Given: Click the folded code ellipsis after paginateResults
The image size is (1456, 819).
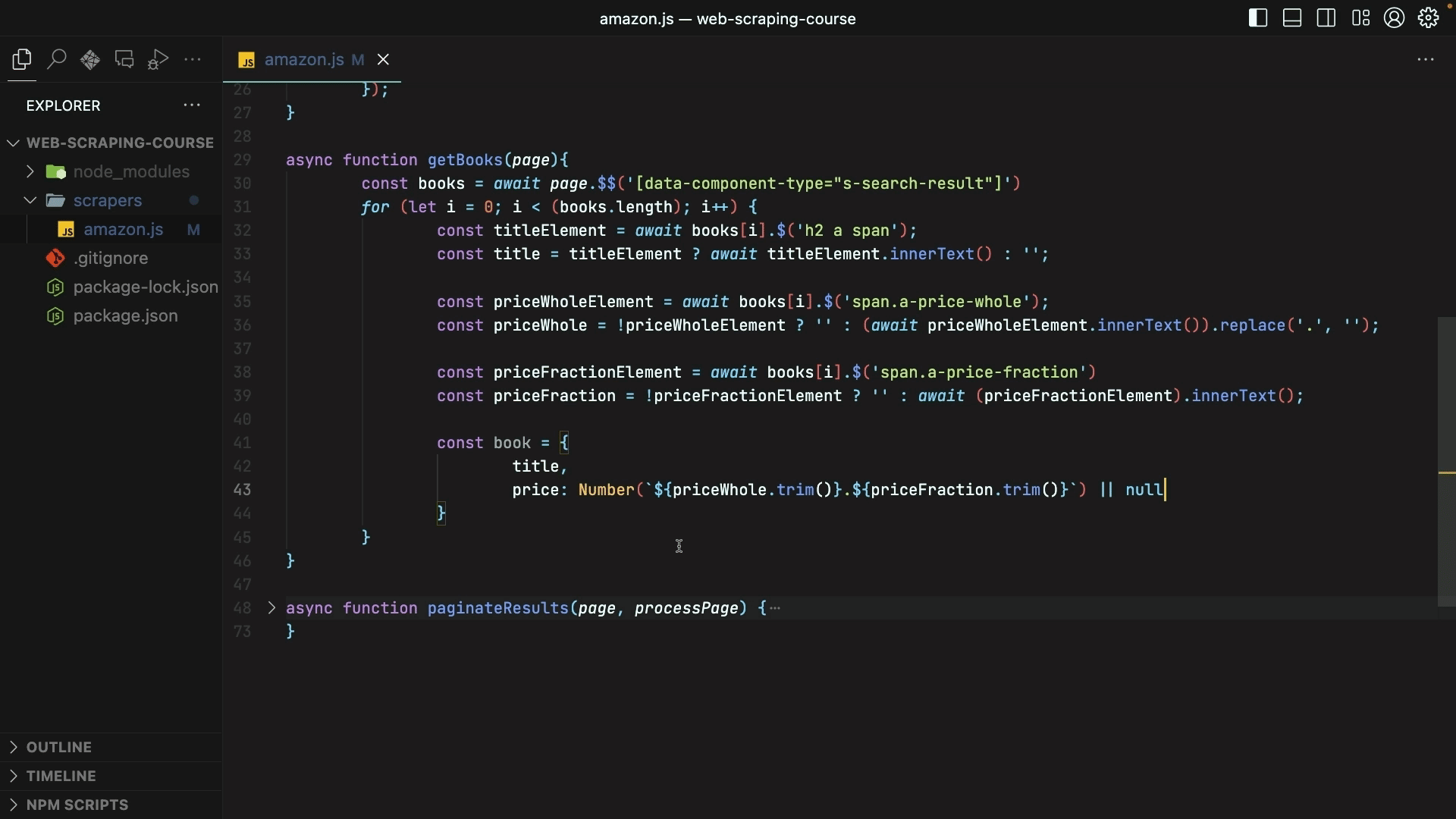Looking at the screenshot, I should pyautogui.click(x=774, y=608).
